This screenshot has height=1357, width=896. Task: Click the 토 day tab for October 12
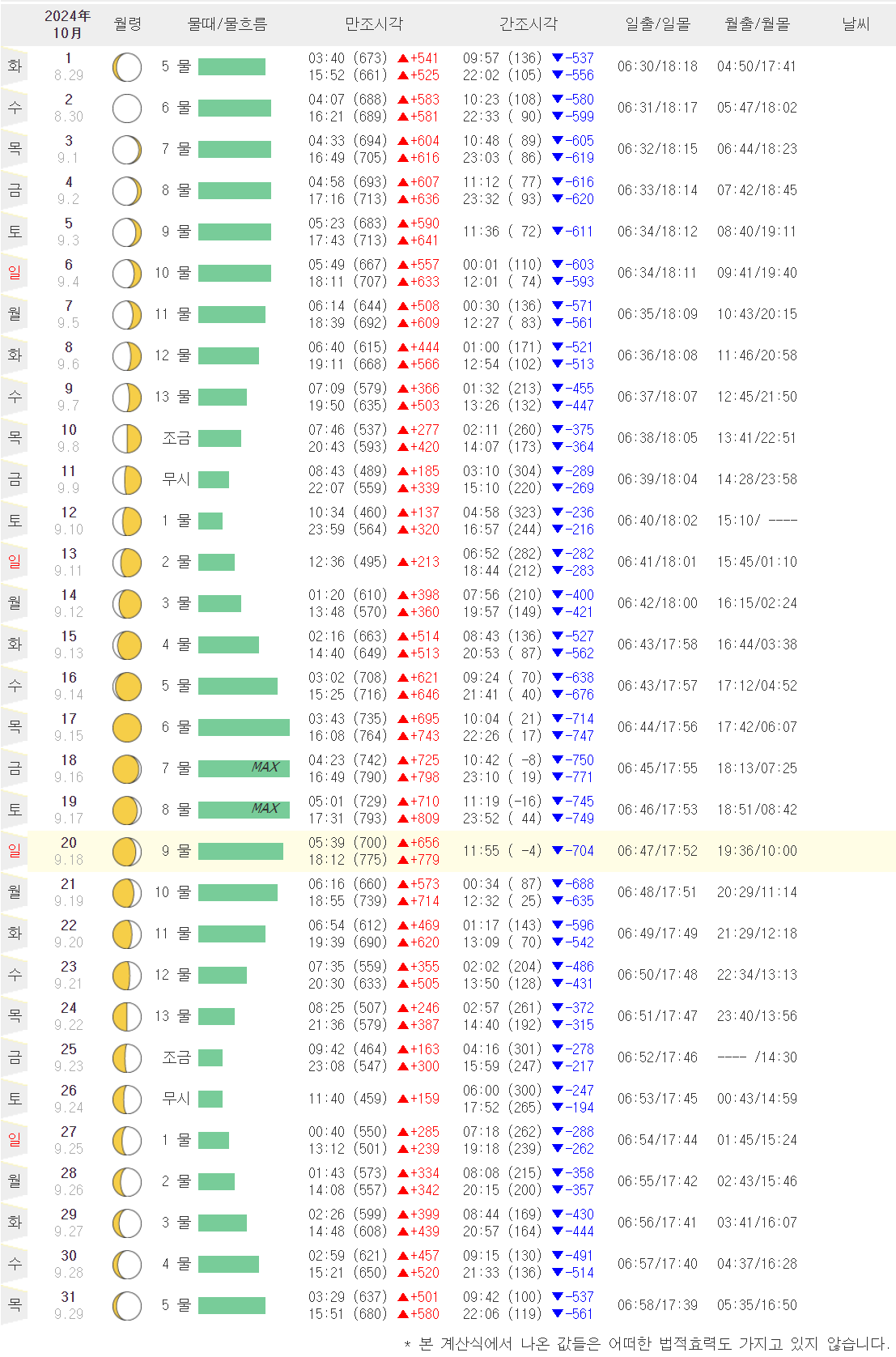[x=15, y=520]
